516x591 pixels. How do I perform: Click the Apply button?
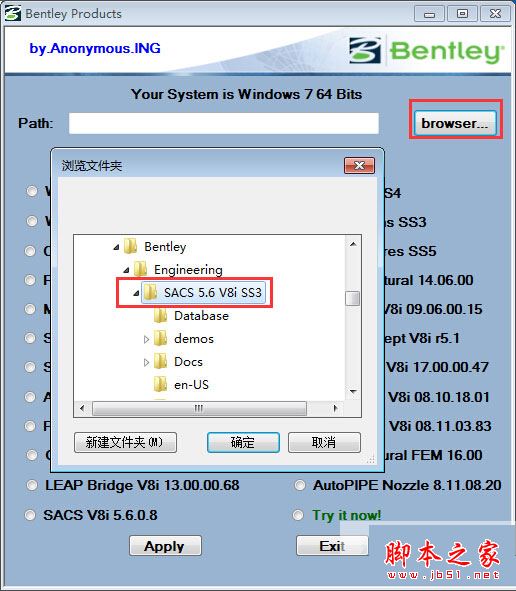165,546
